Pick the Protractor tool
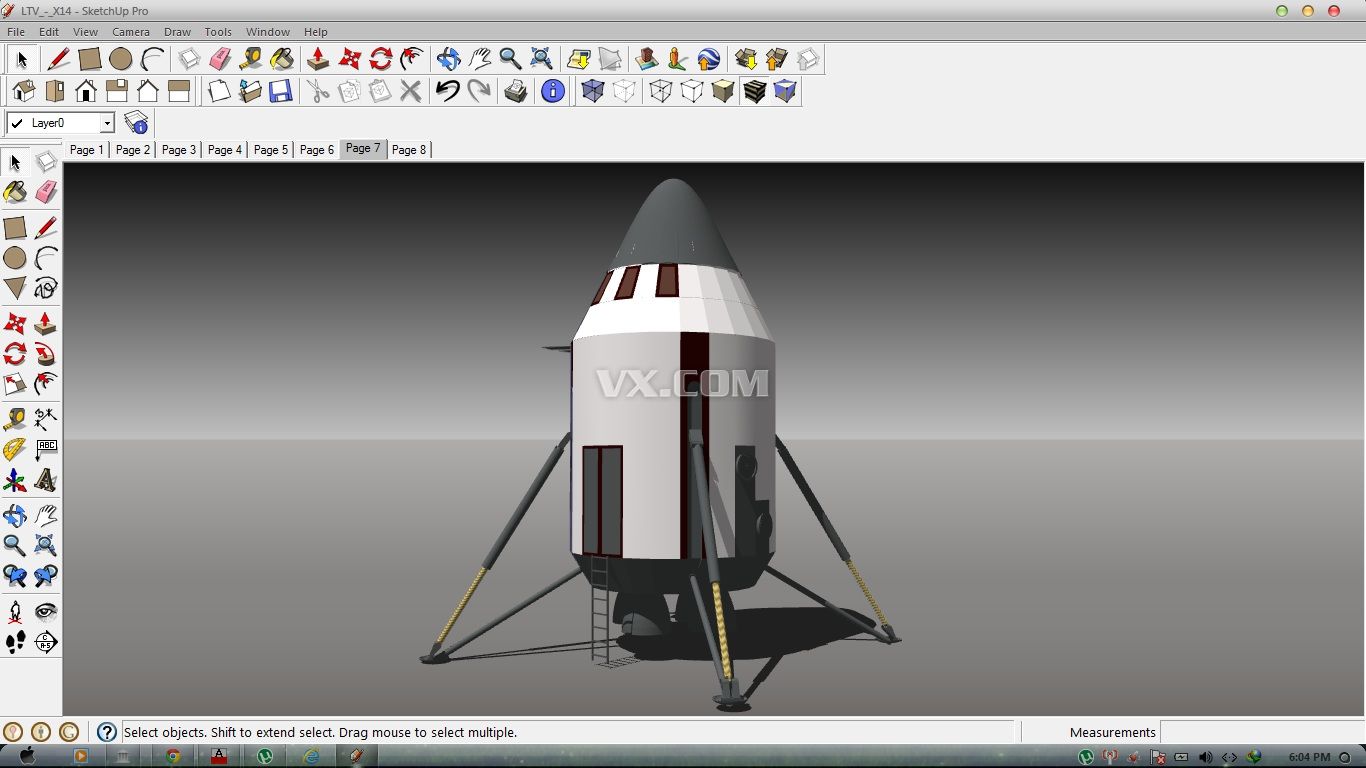The height and width of the screenshot is (768, 1366). [15, 449]
